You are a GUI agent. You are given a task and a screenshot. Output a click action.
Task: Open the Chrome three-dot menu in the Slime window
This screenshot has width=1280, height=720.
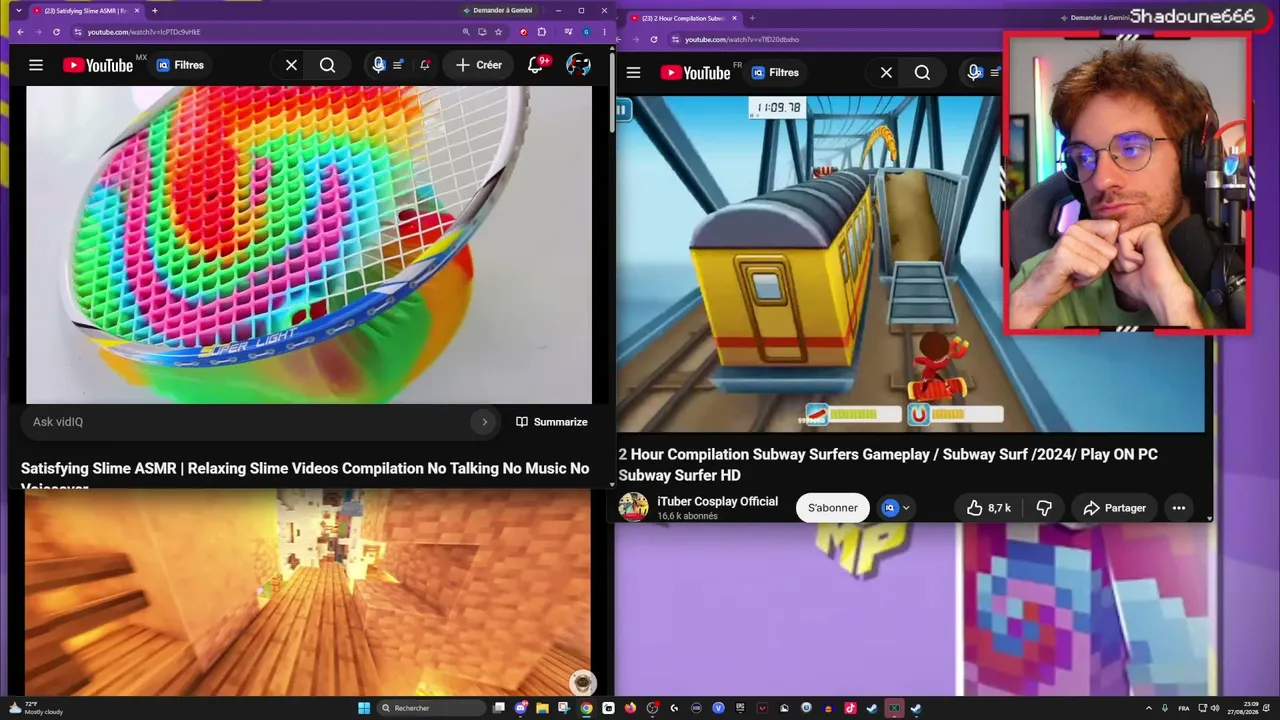point(603,32)
